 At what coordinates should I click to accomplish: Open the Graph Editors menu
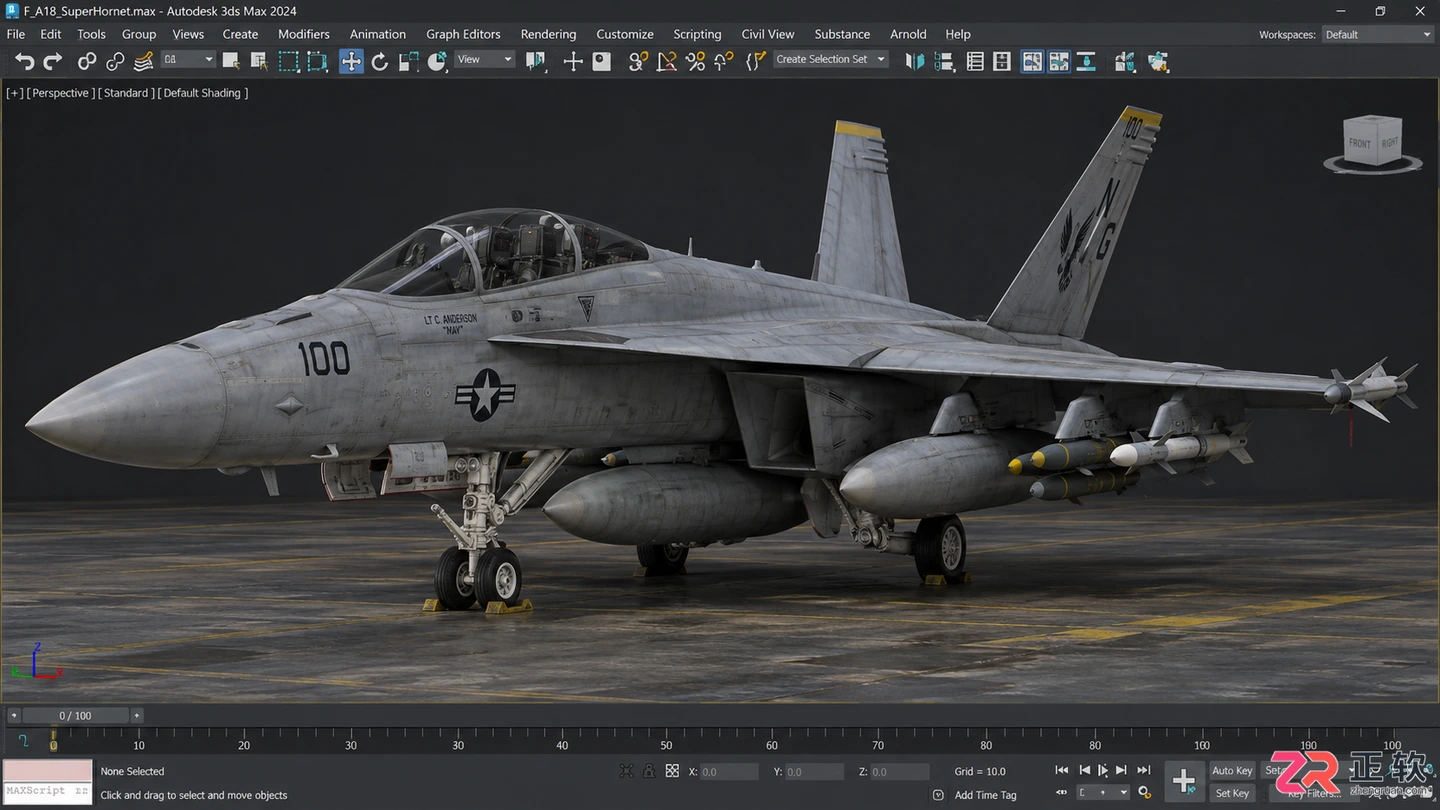click(463, 34)
